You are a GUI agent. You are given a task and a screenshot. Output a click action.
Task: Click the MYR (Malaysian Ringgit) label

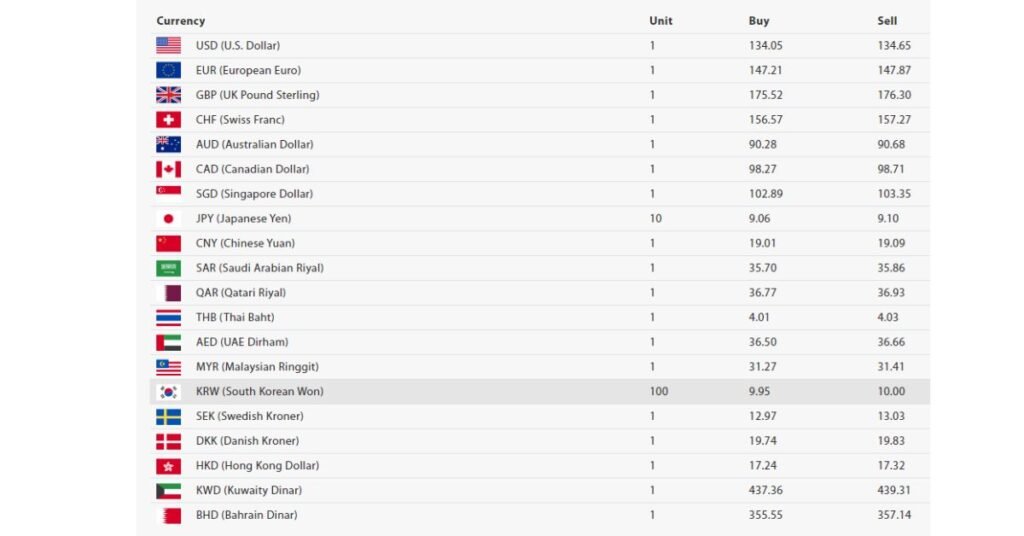(x=257, y=367)
